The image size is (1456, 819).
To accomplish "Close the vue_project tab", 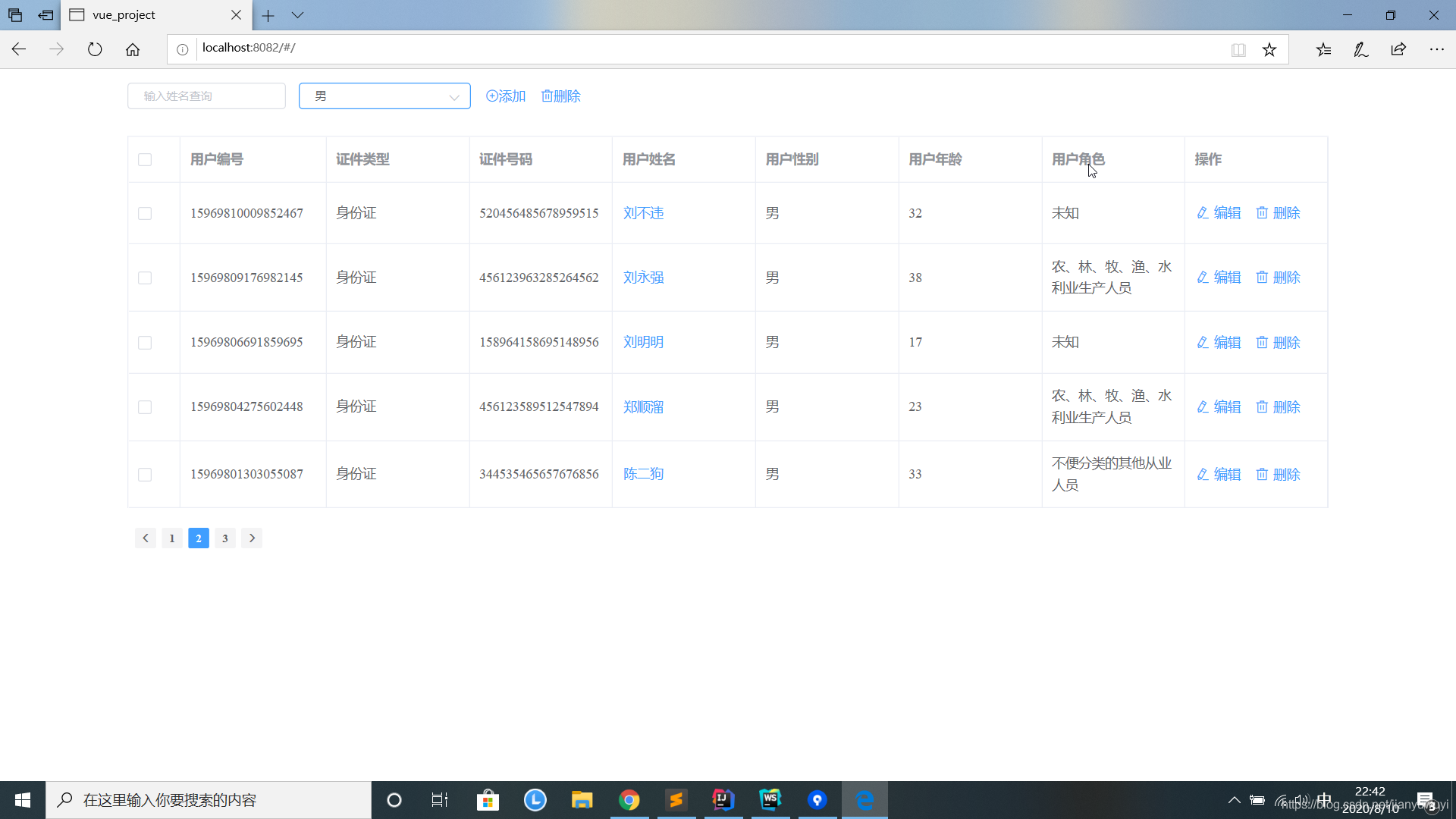I will (236, 15).
